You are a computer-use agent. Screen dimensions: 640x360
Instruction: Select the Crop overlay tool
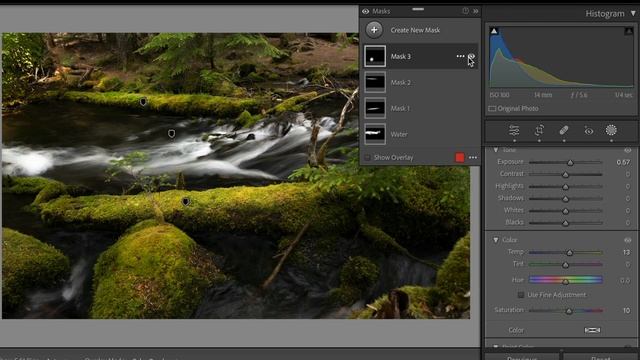(x=539, y=131)
